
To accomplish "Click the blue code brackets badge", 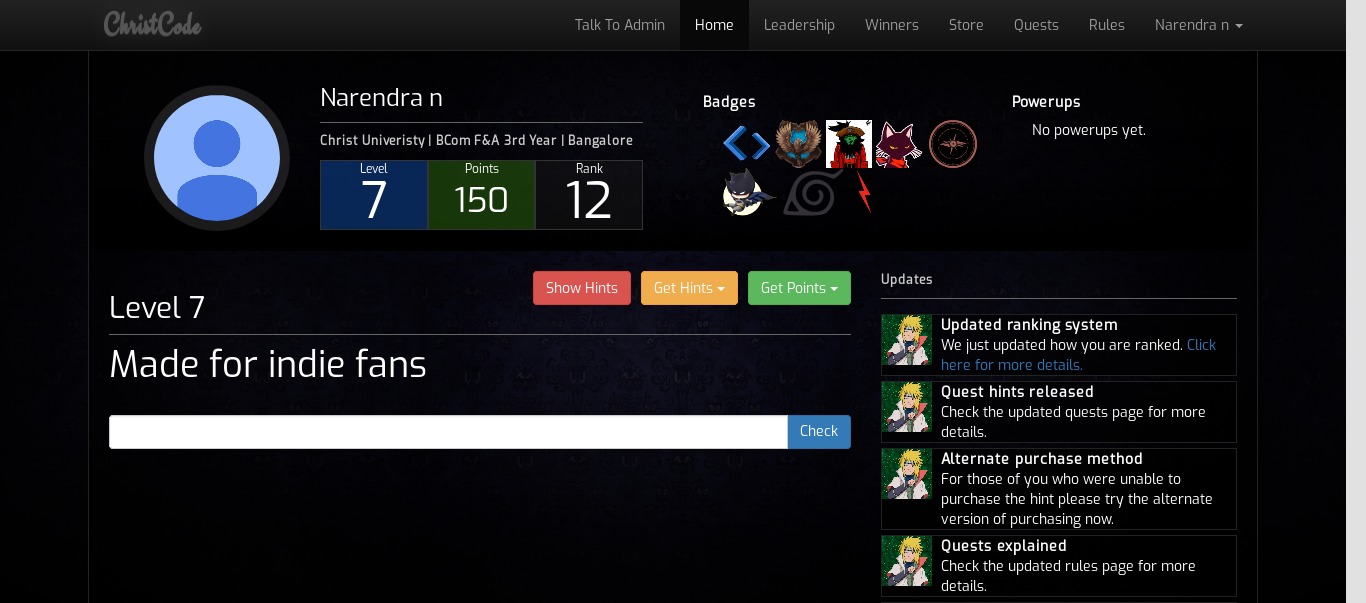I will pos(746,144).
